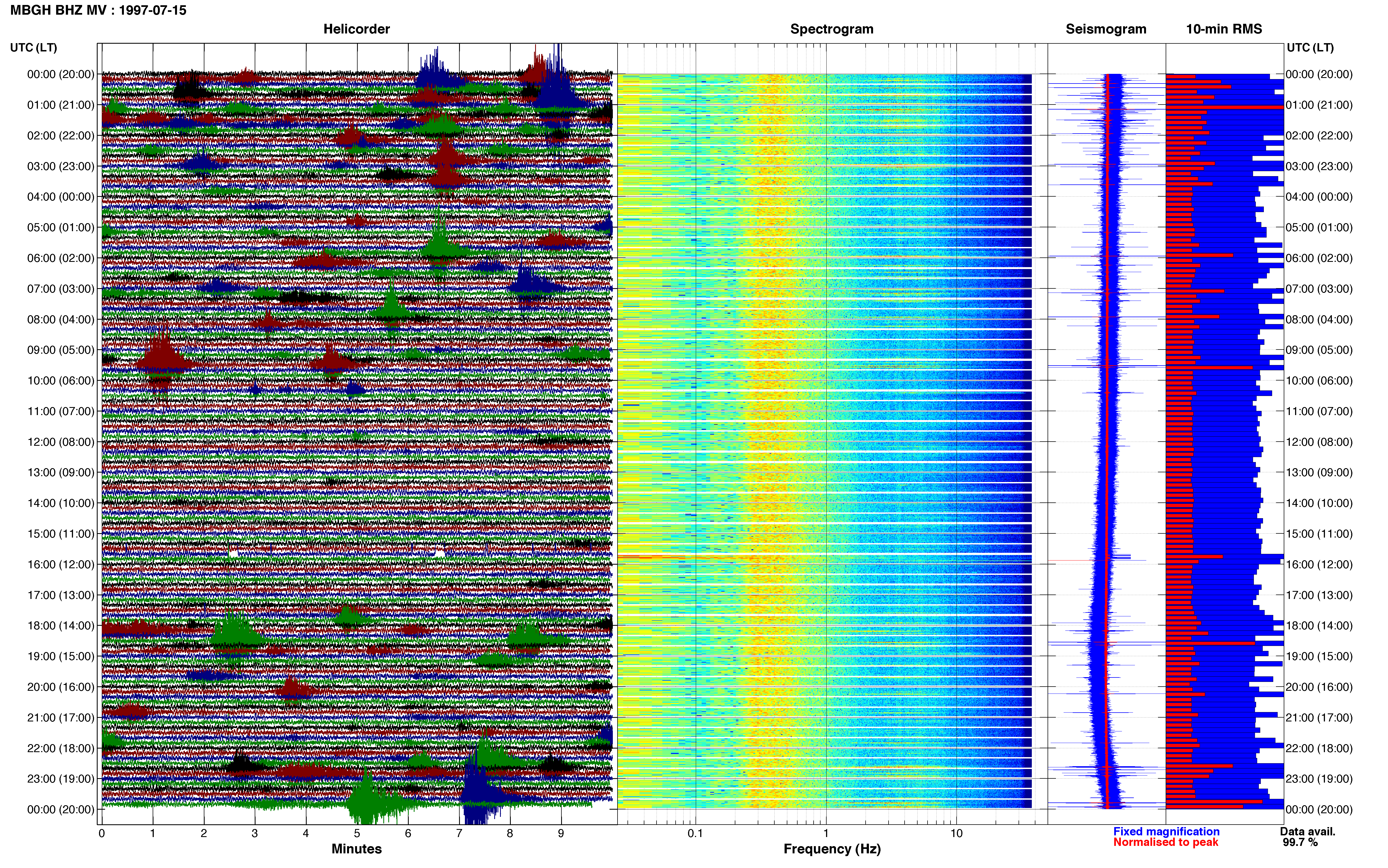Pick helicorder time label 03:00 (23:00)

pyautogui.click(x=61, y=166)
